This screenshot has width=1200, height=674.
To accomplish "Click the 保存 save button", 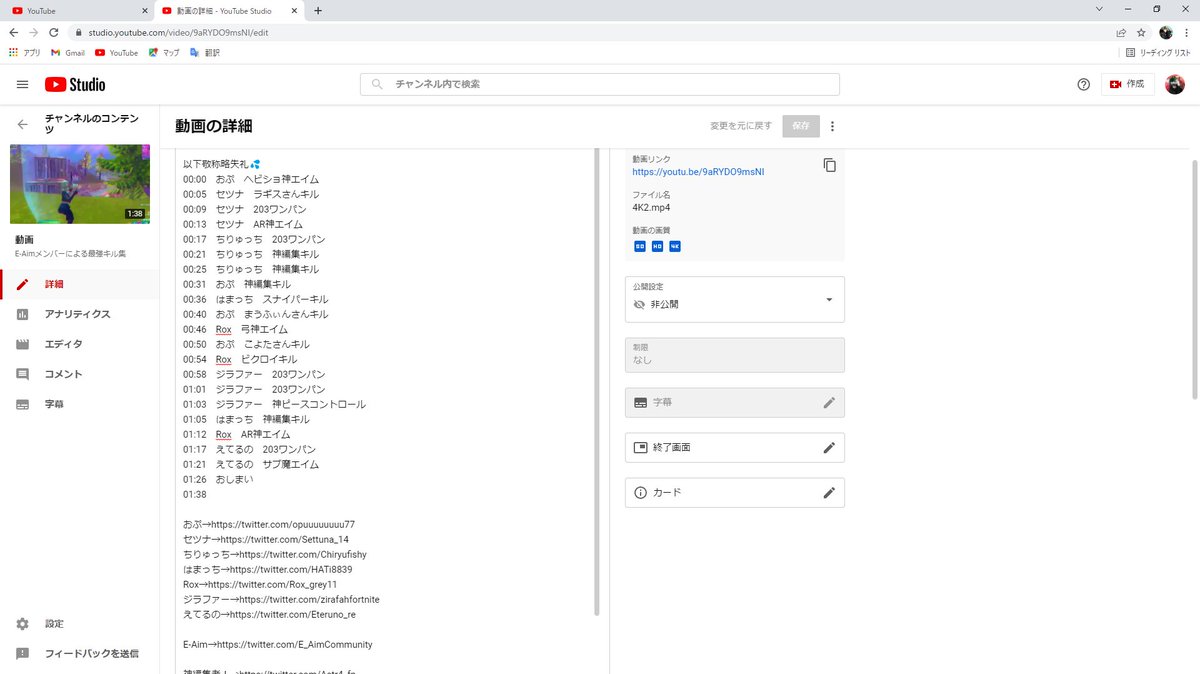I will 801,126.
